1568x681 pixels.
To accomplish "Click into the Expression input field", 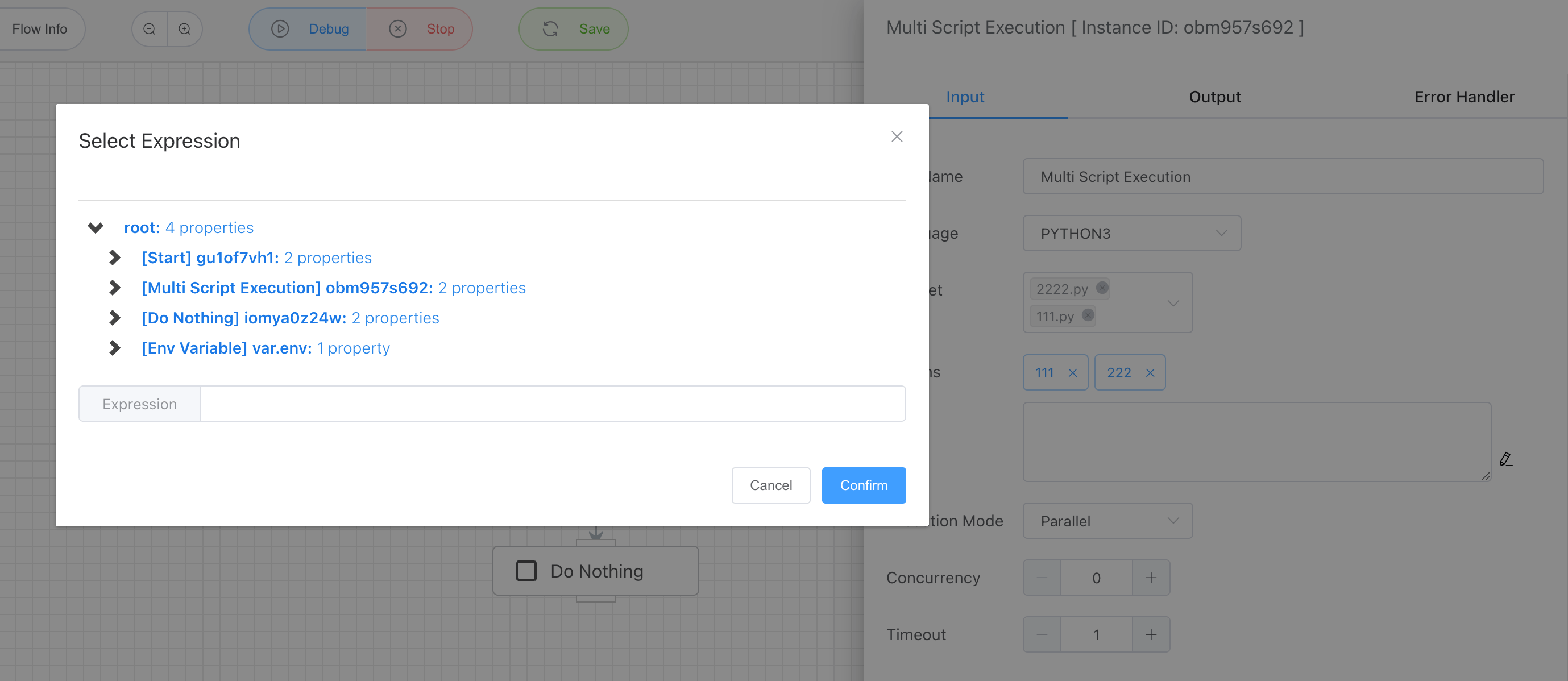I will [x=552, y=404].
